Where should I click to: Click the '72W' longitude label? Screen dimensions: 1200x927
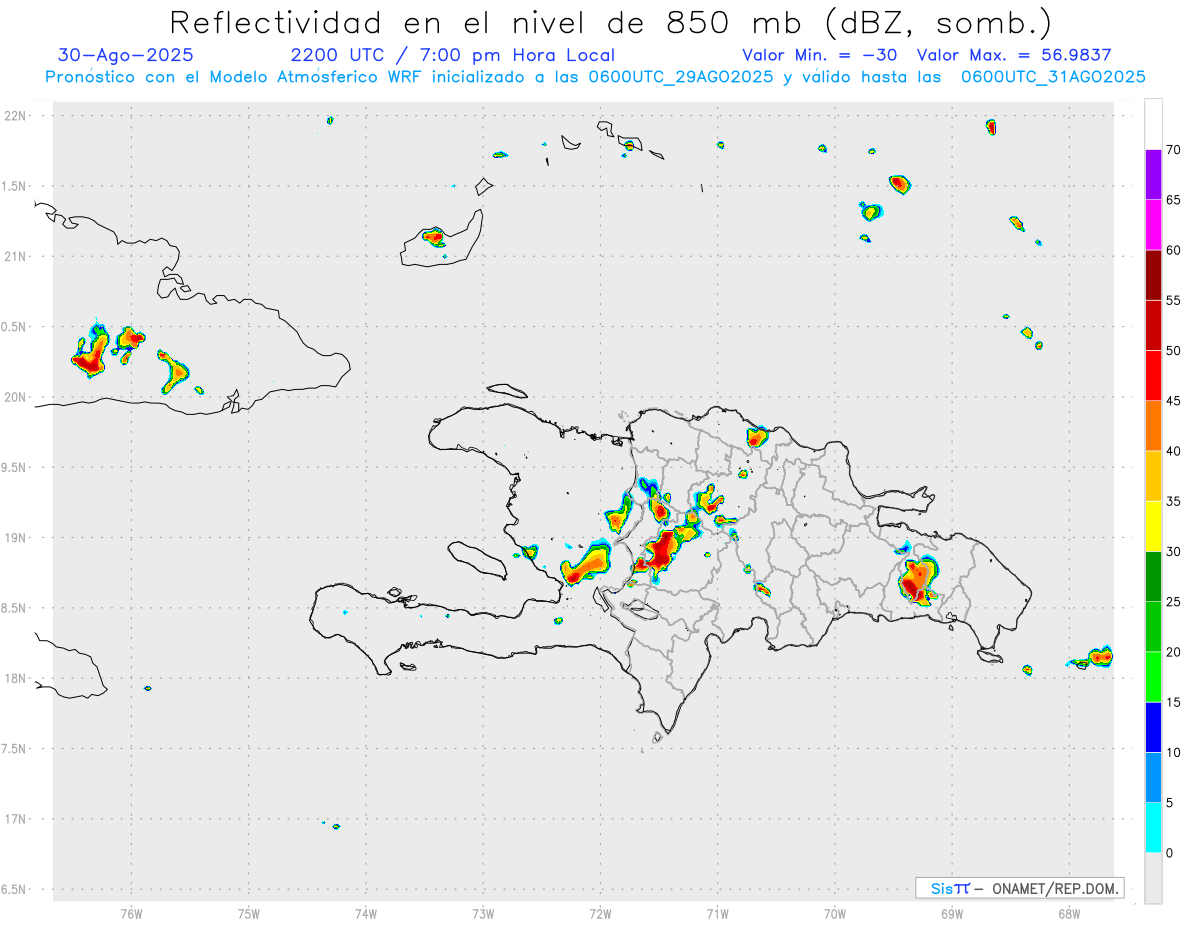tap(600, 914)
